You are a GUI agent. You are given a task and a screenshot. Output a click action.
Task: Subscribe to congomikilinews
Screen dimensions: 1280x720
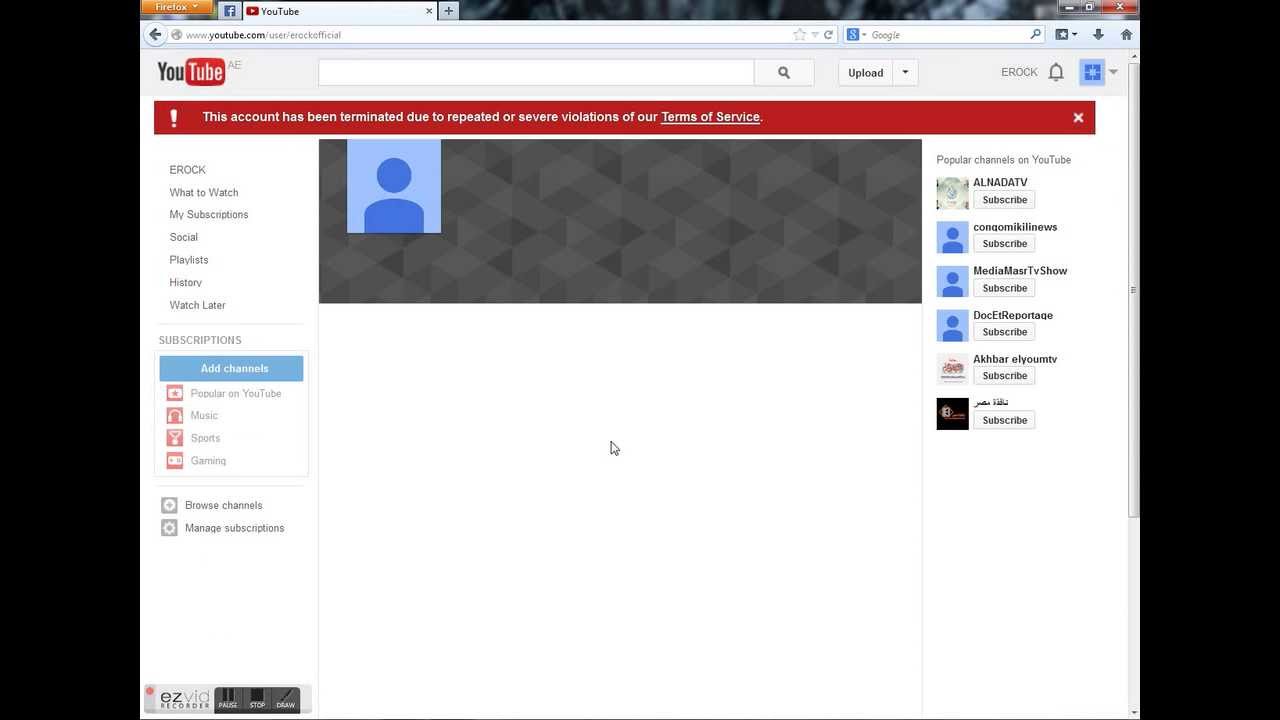click(x=1005, y=244)
